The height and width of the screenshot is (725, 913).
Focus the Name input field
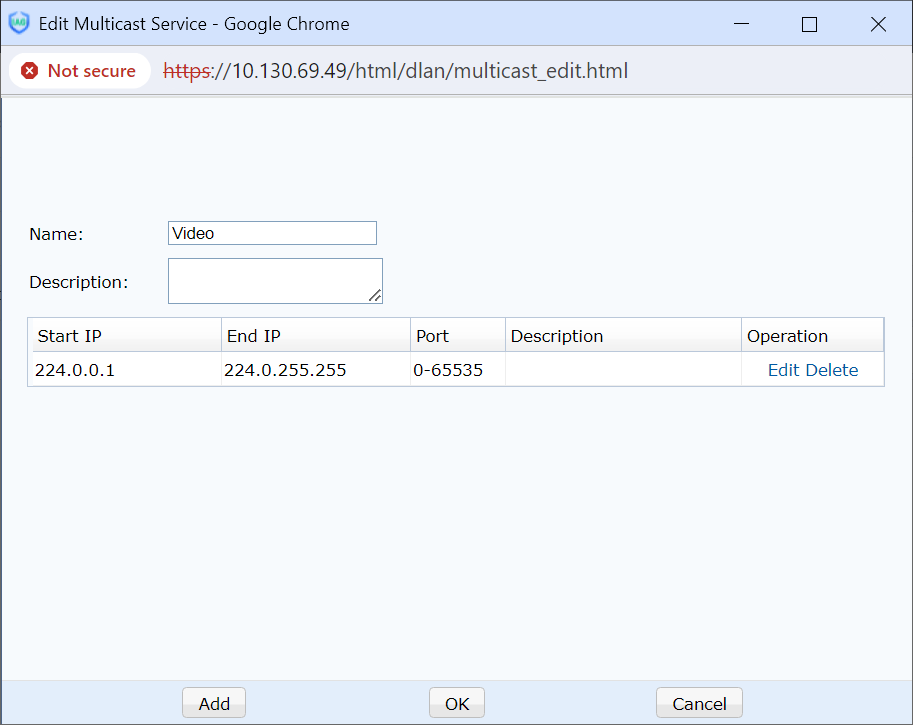pyautogui.click(x=272, y=233)
